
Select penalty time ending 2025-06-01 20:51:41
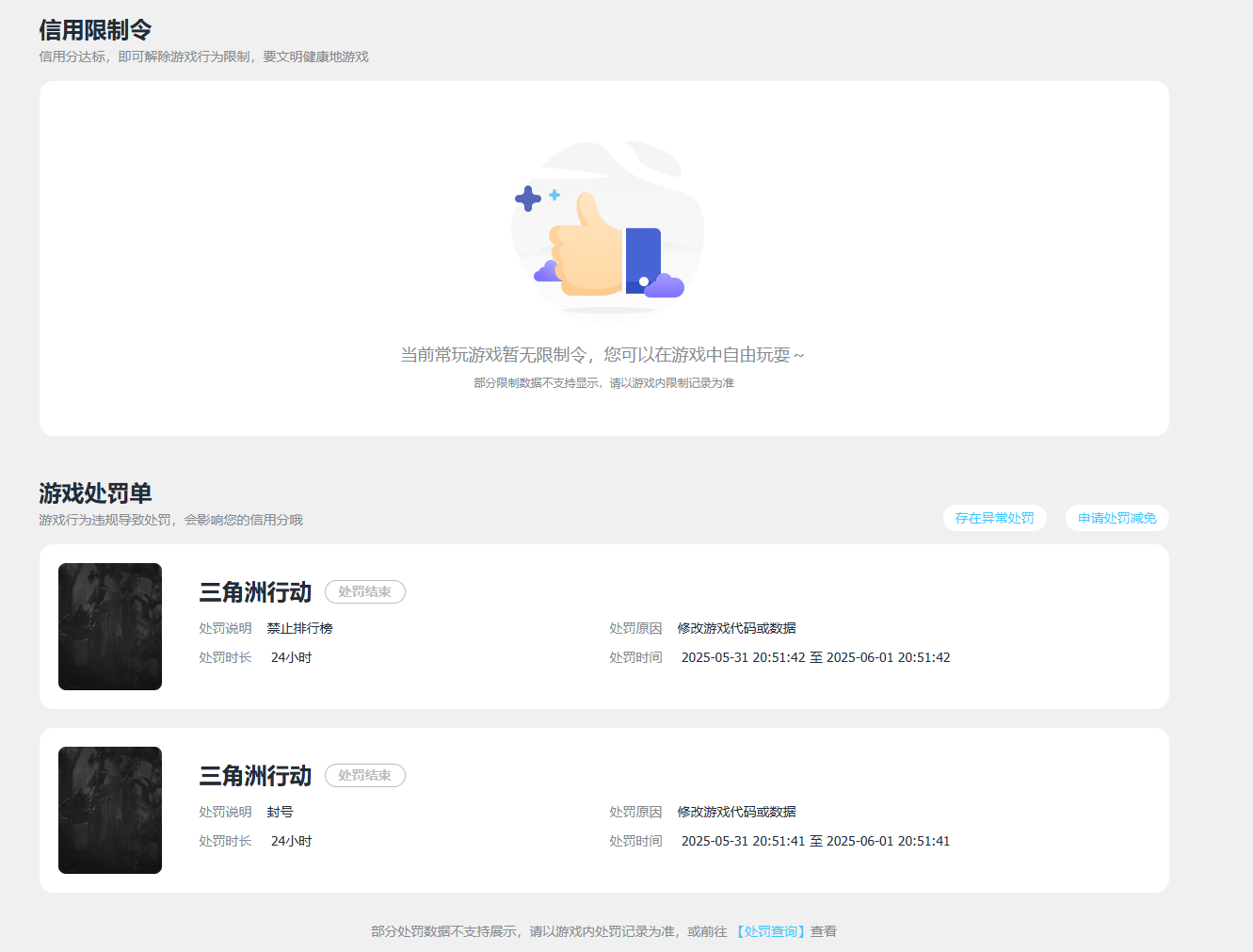pyautogui.click(x=815, y=841)
